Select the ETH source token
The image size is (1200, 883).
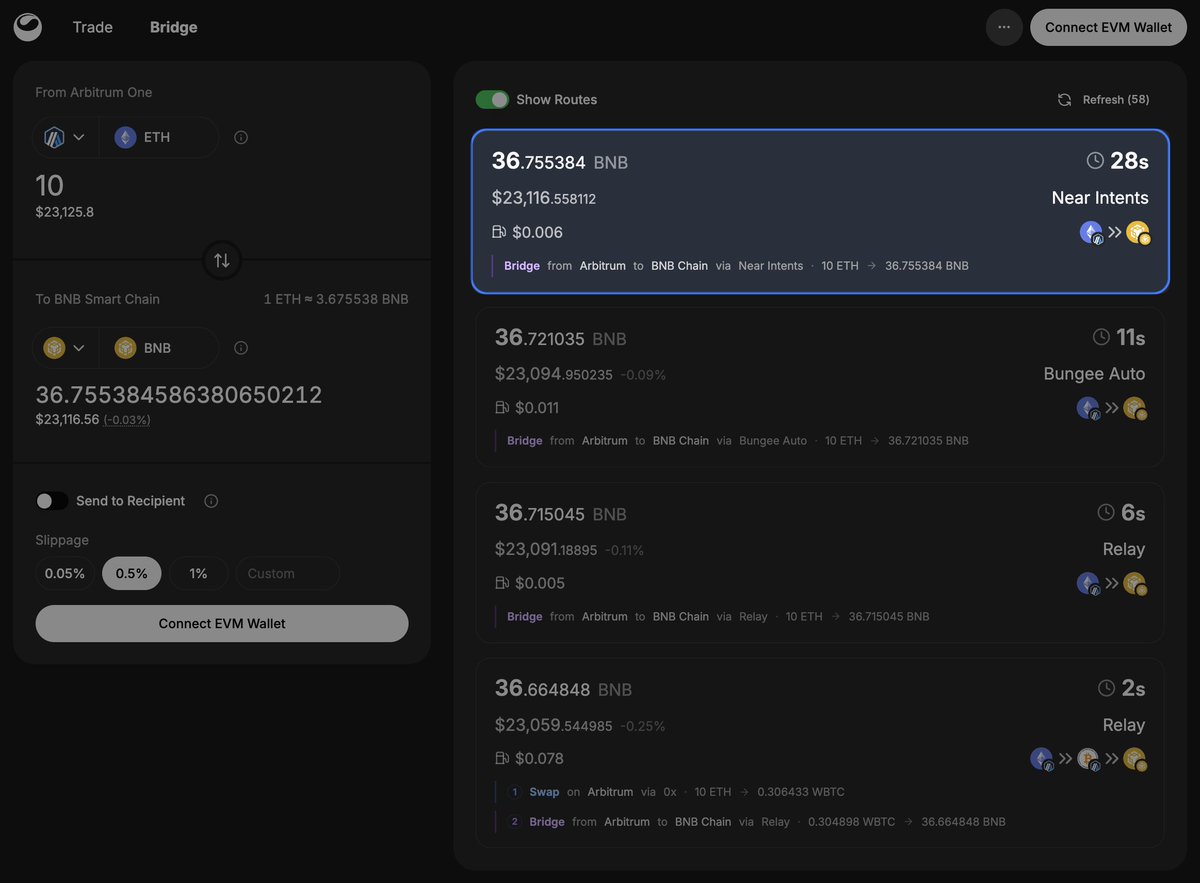(x=158, y=137)
